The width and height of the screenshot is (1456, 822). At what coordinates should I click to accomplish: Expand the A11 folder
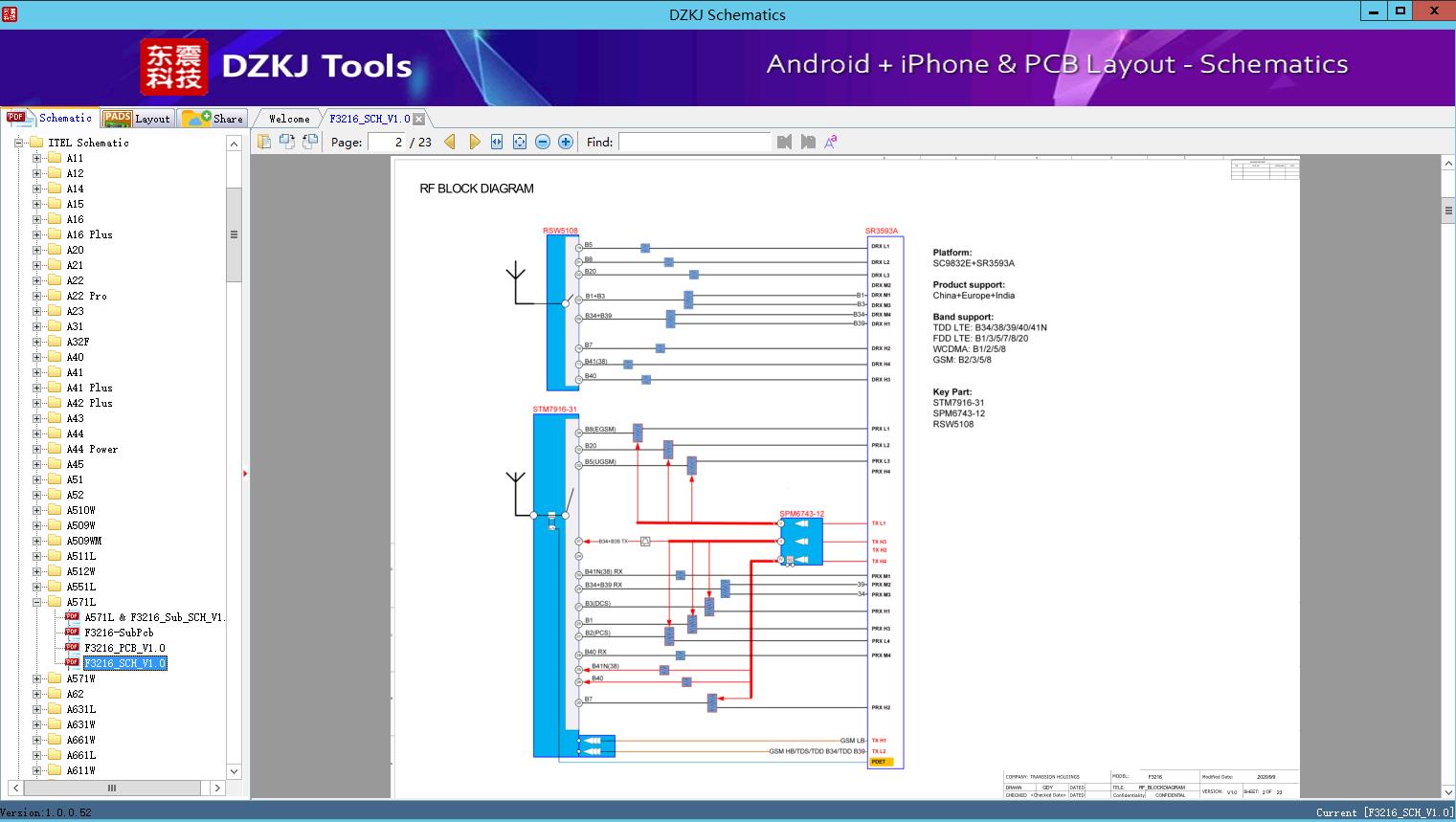tap(36, 158)
